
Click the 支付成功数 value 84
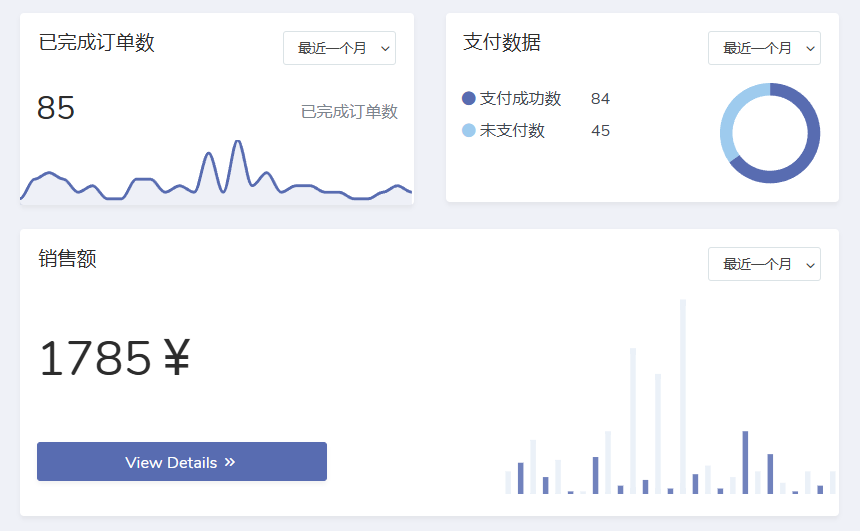(x=600, y=99)
